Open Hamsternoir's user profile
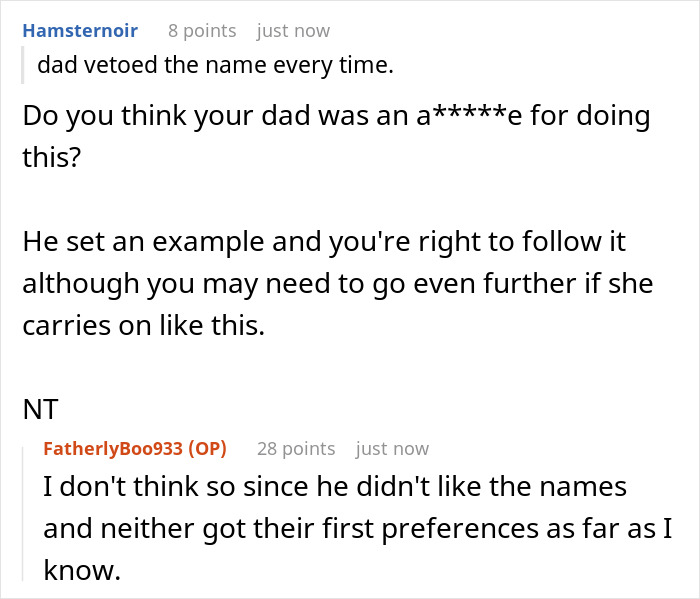 tap(80, 31)
